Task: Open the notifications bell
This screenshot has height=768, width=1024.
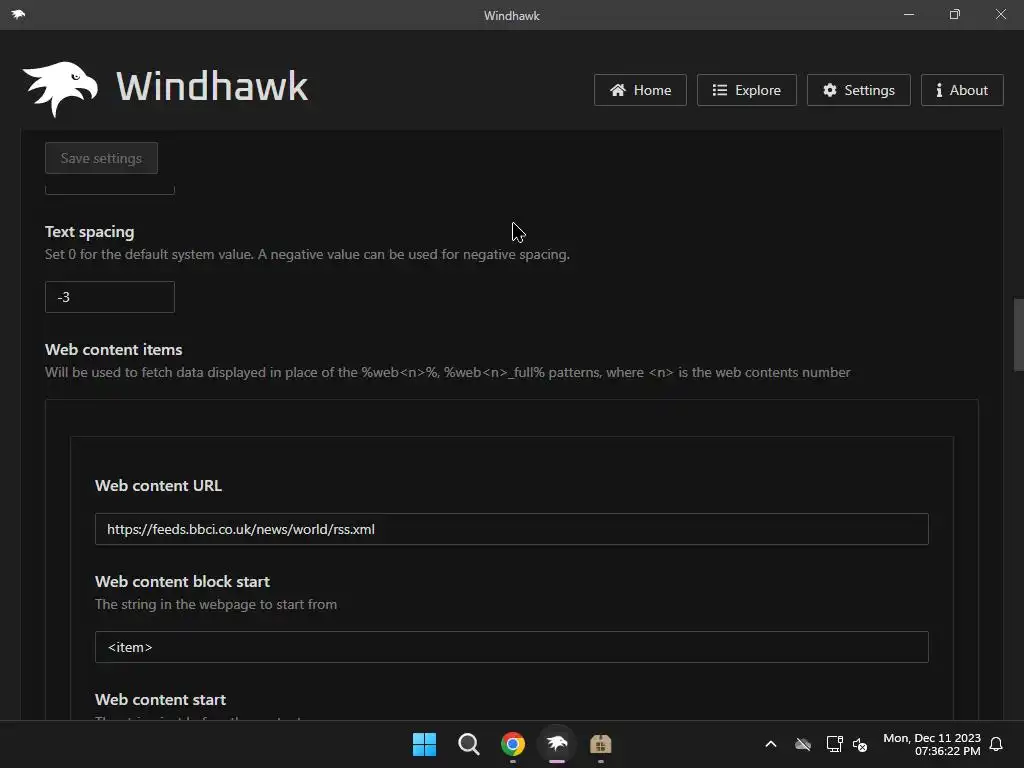Action: (x=996, y=744)
